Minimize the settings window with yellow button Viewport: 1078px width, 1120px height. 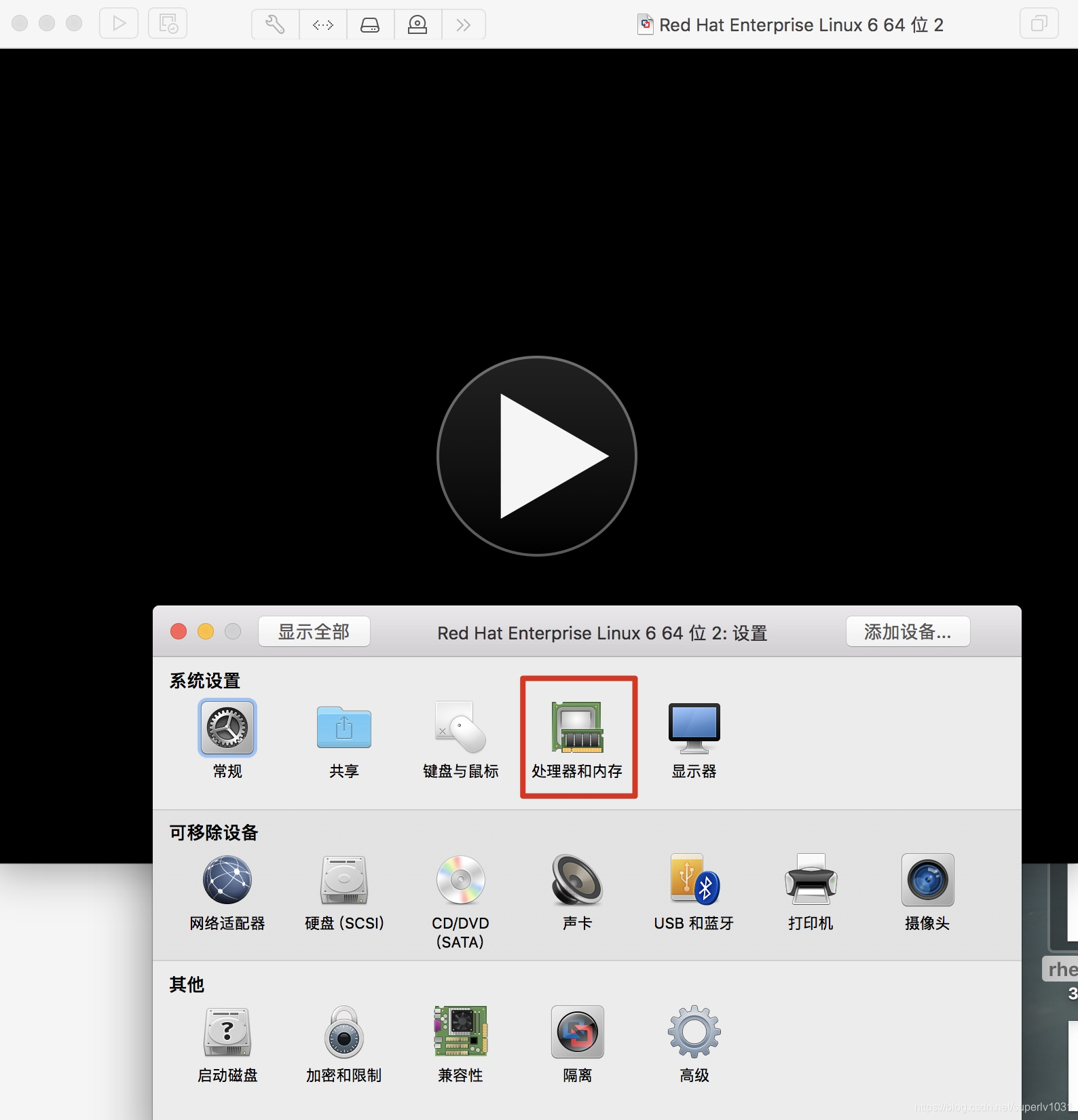click(x=206, y=631)
